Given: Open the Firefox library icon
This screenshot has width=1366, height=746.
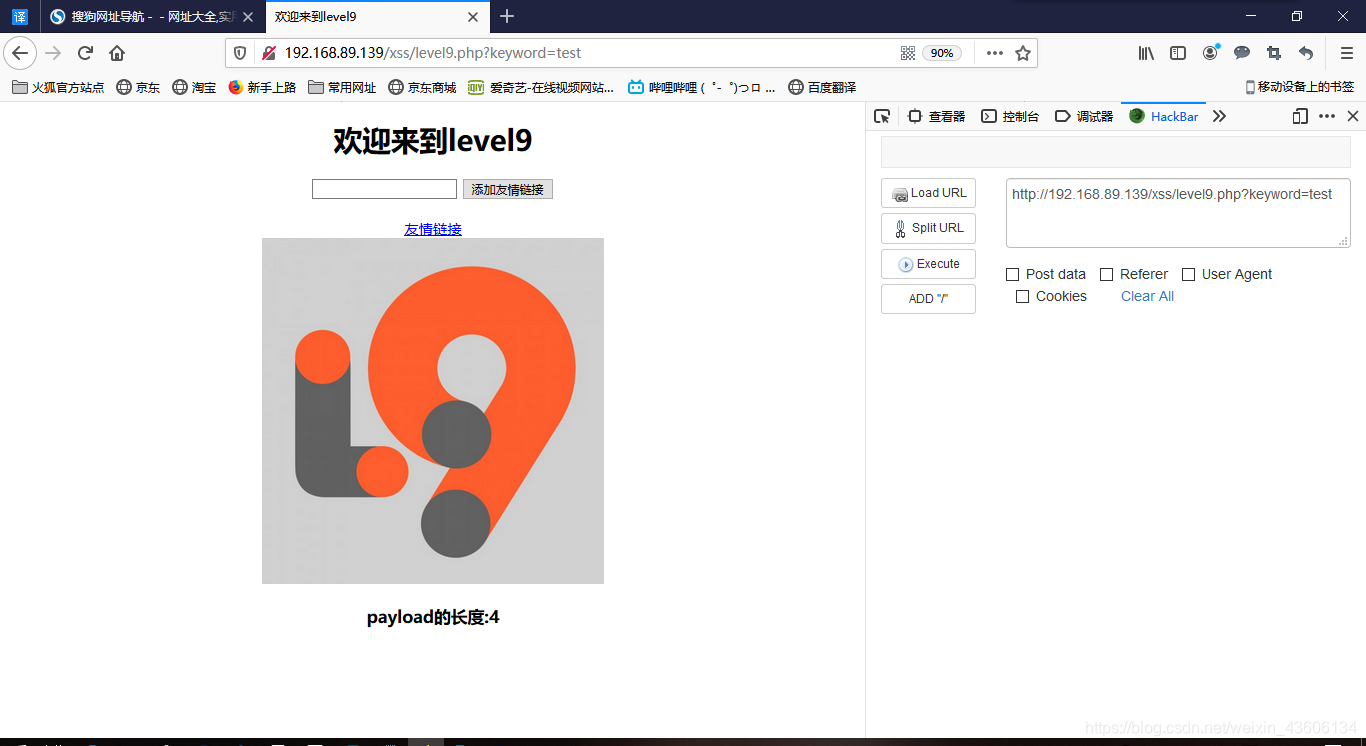Looking at the screenshot, I should tap(1146, 53).
